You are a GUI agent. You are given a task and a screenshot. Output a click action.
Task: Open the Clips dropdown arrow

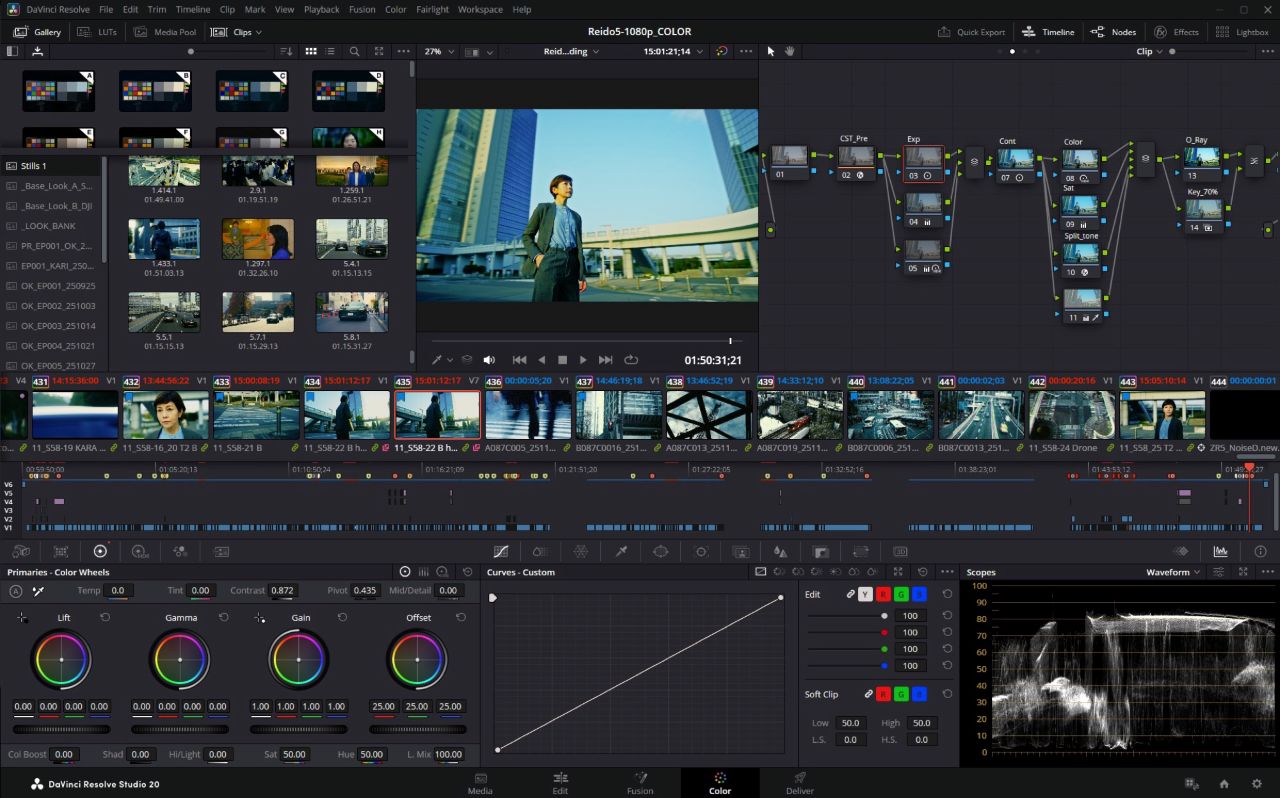(x=258, y=32)
